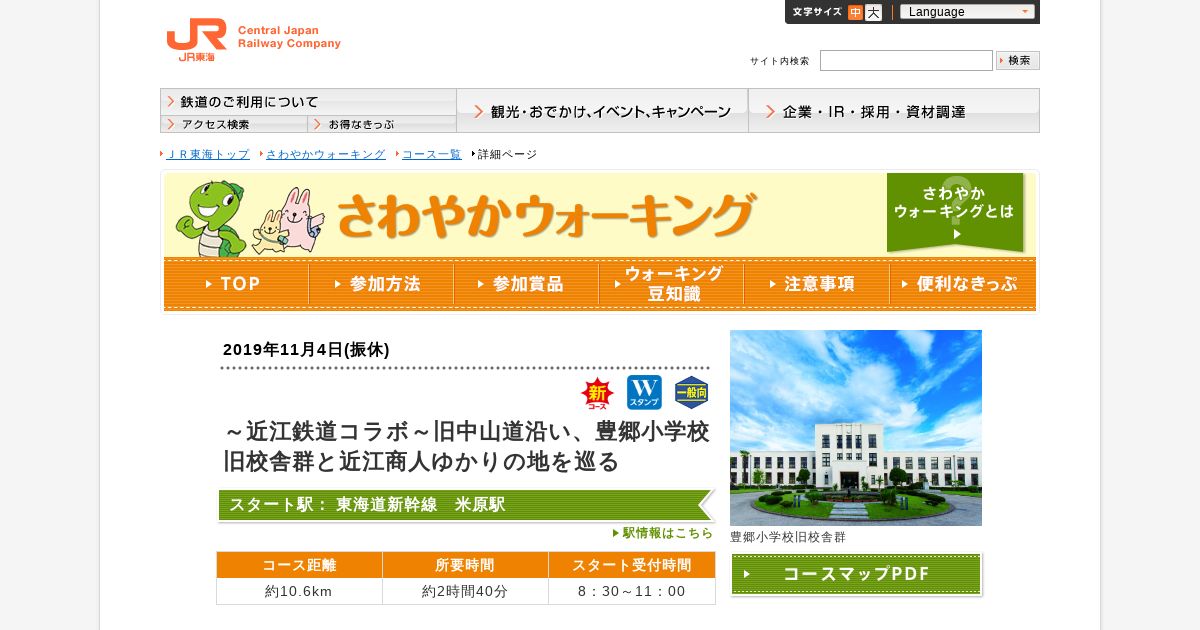Open アクセス検索 submenu item
This screenshot has width=1200, height=630.
pos(234,124)
